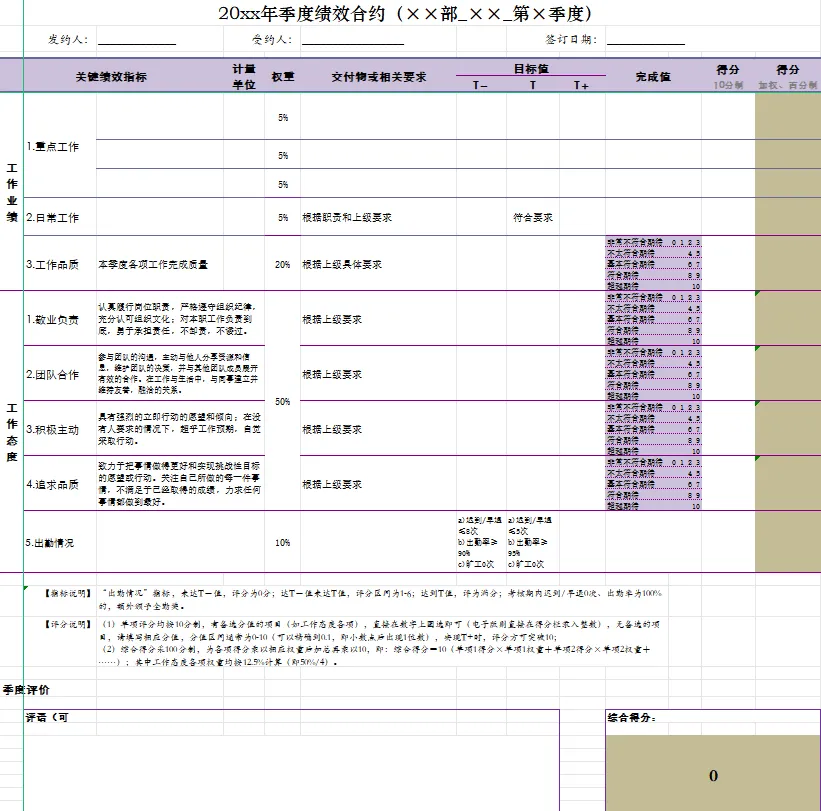Click the note text starting '“出勤情况”指标'

[382, 599]
